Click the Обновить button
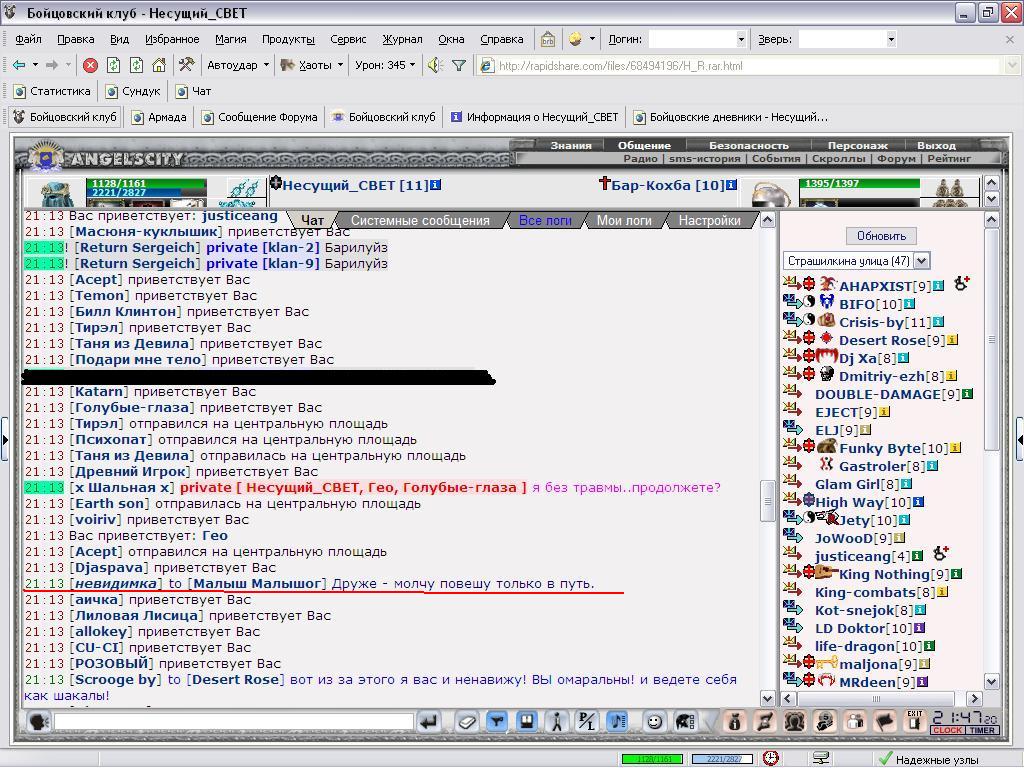1024x768 pixels. [x=881, y=236]
